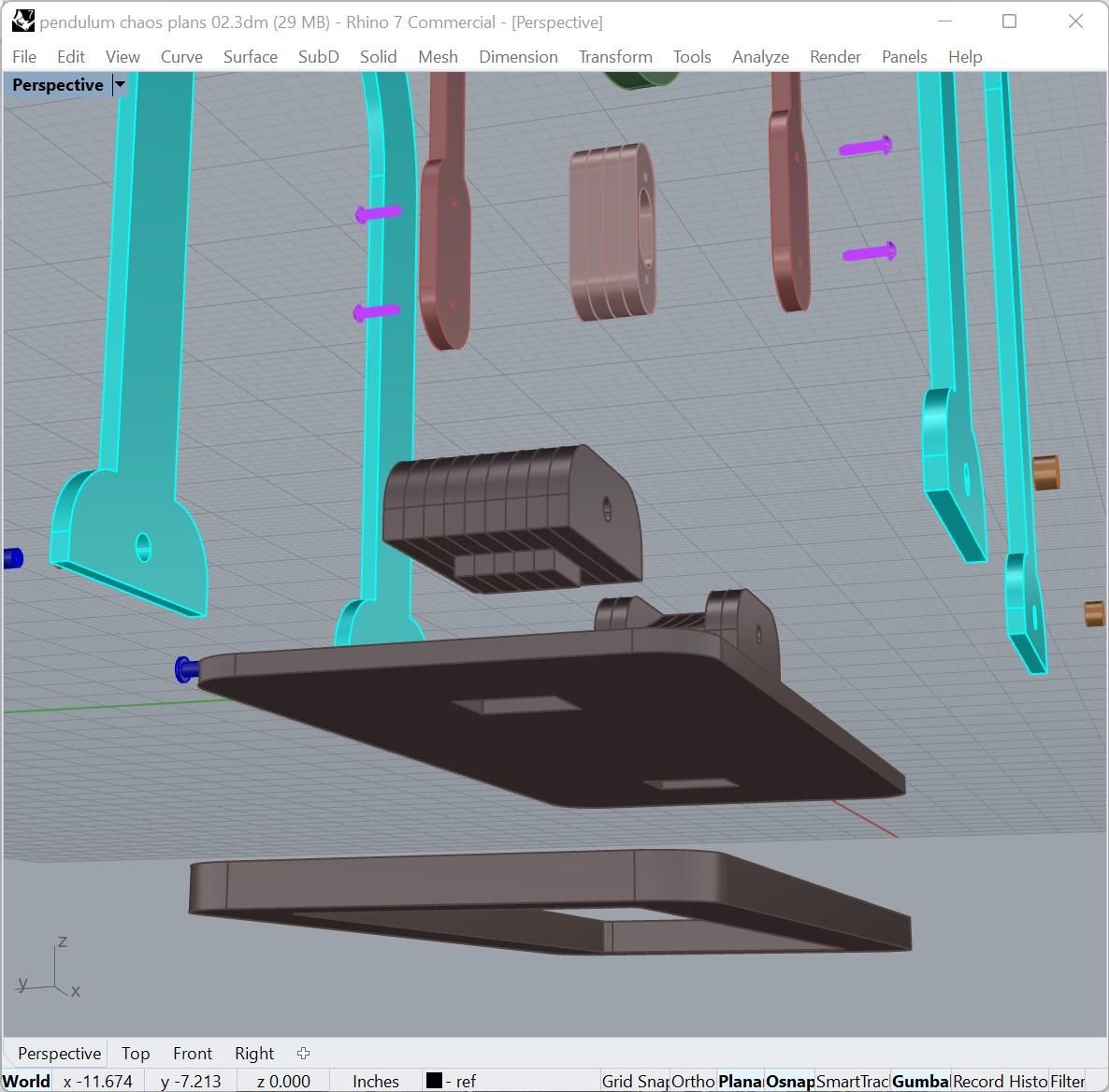Switch to the Right viewport tab
This screenshot has height=1092, width=1109.
254,1053
